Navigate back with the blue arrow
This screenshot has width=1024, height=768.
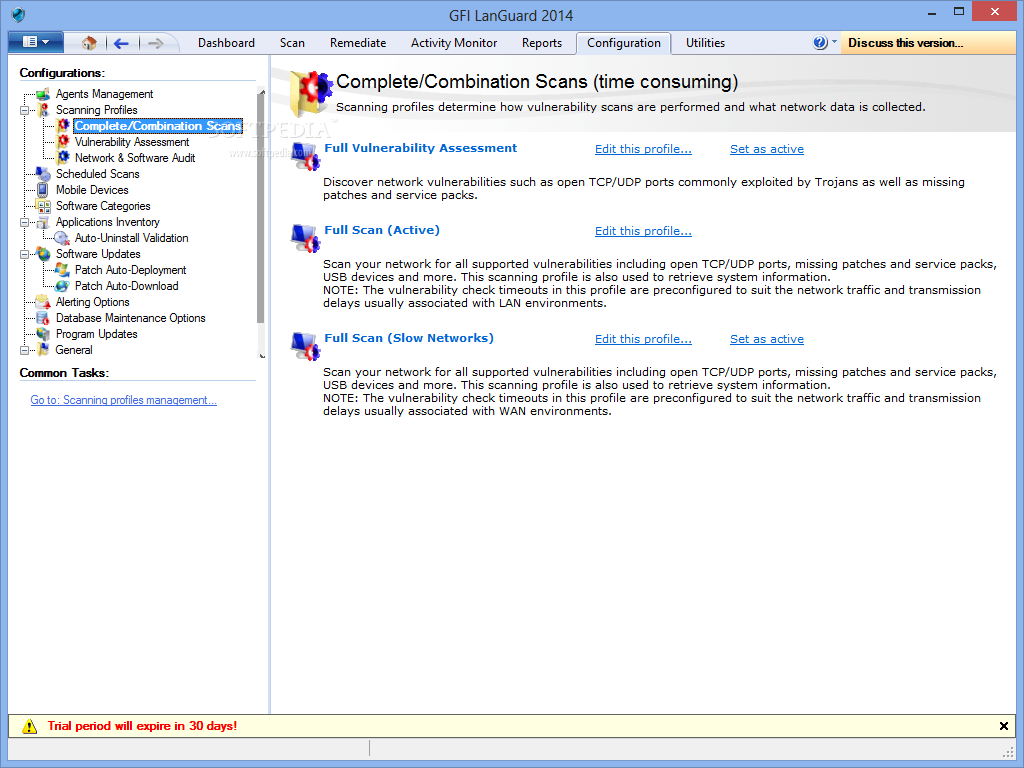(121, 44)
